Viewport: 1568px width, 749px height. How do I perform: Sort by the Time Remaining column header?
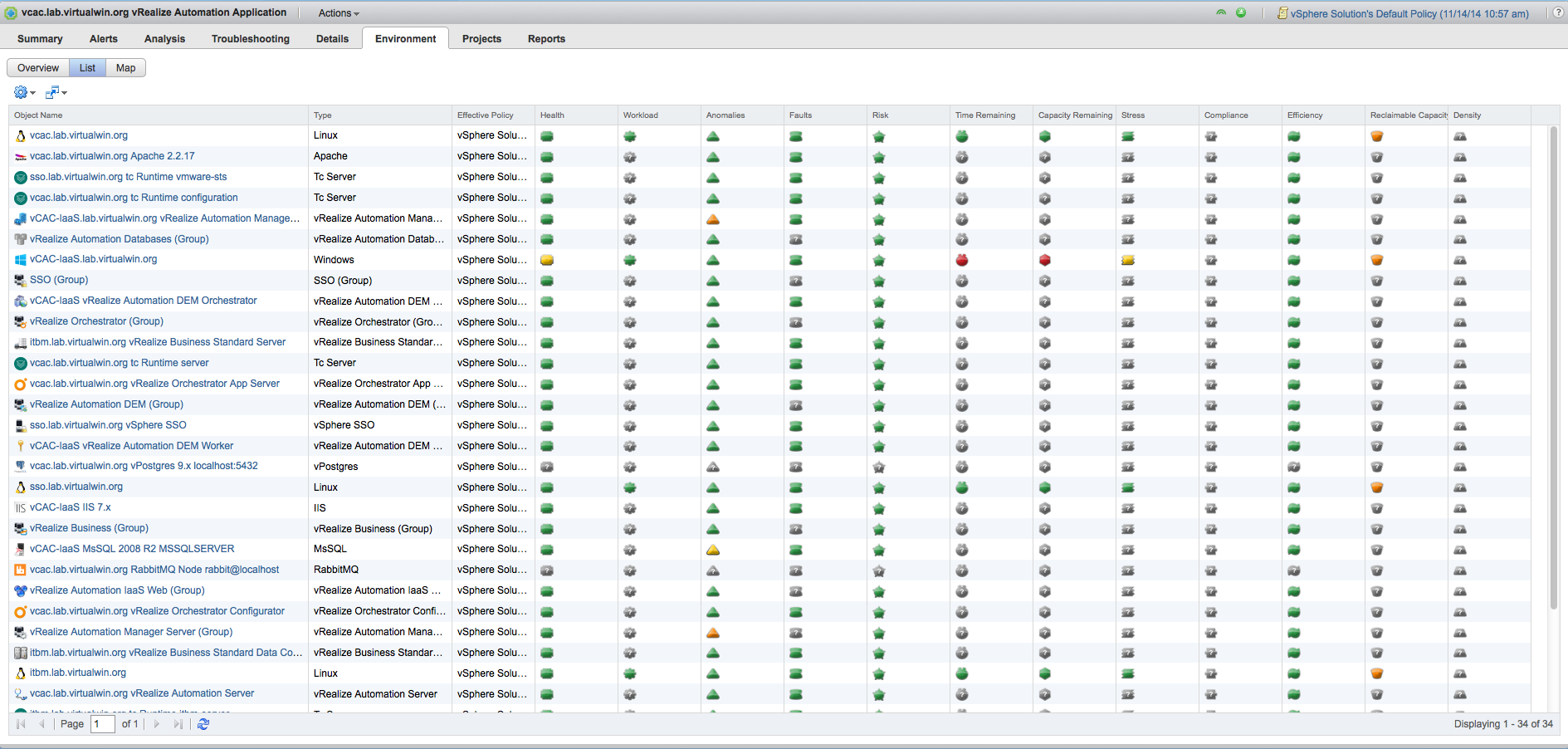pyautogui.click(x=991, y=115)
